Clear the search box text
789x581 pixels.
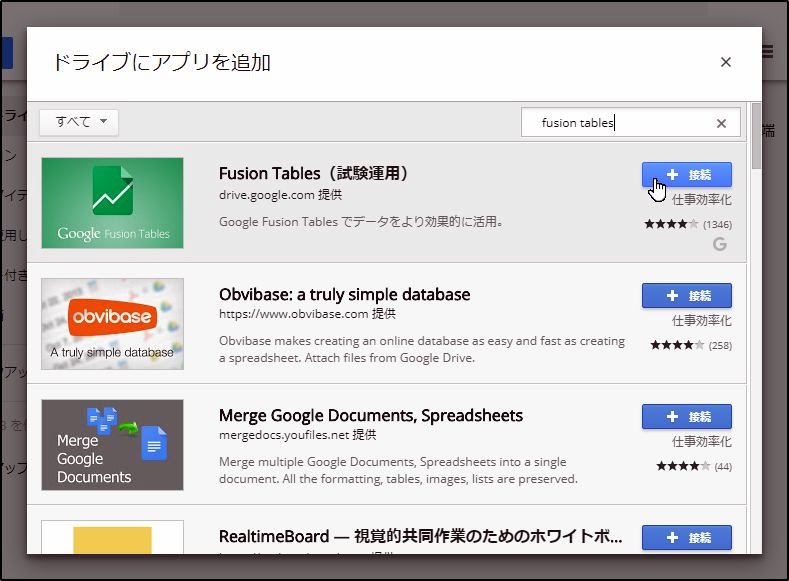[721, 124]
